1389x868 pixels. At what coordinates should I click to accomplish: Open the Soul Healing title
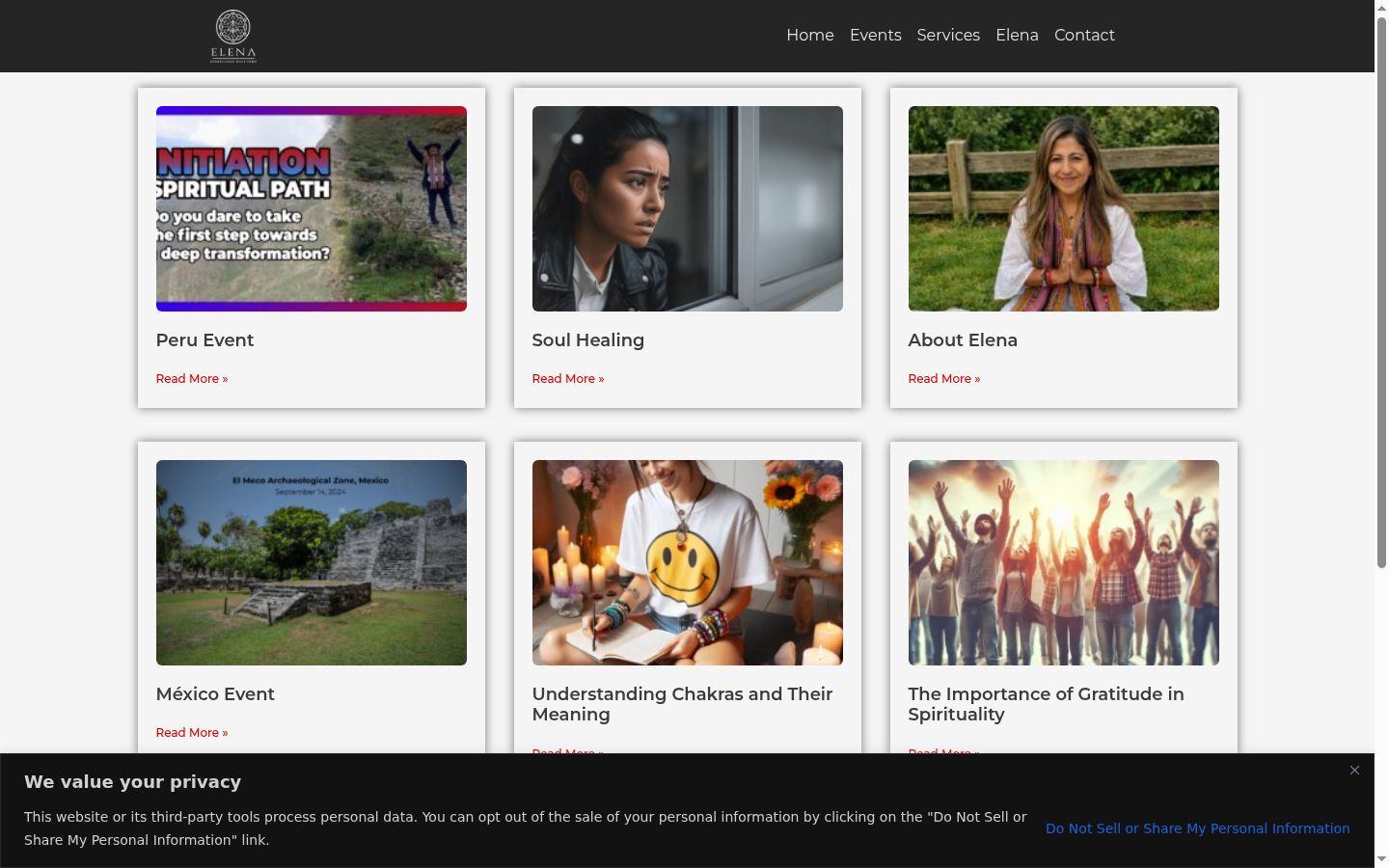tap(588, 340)
